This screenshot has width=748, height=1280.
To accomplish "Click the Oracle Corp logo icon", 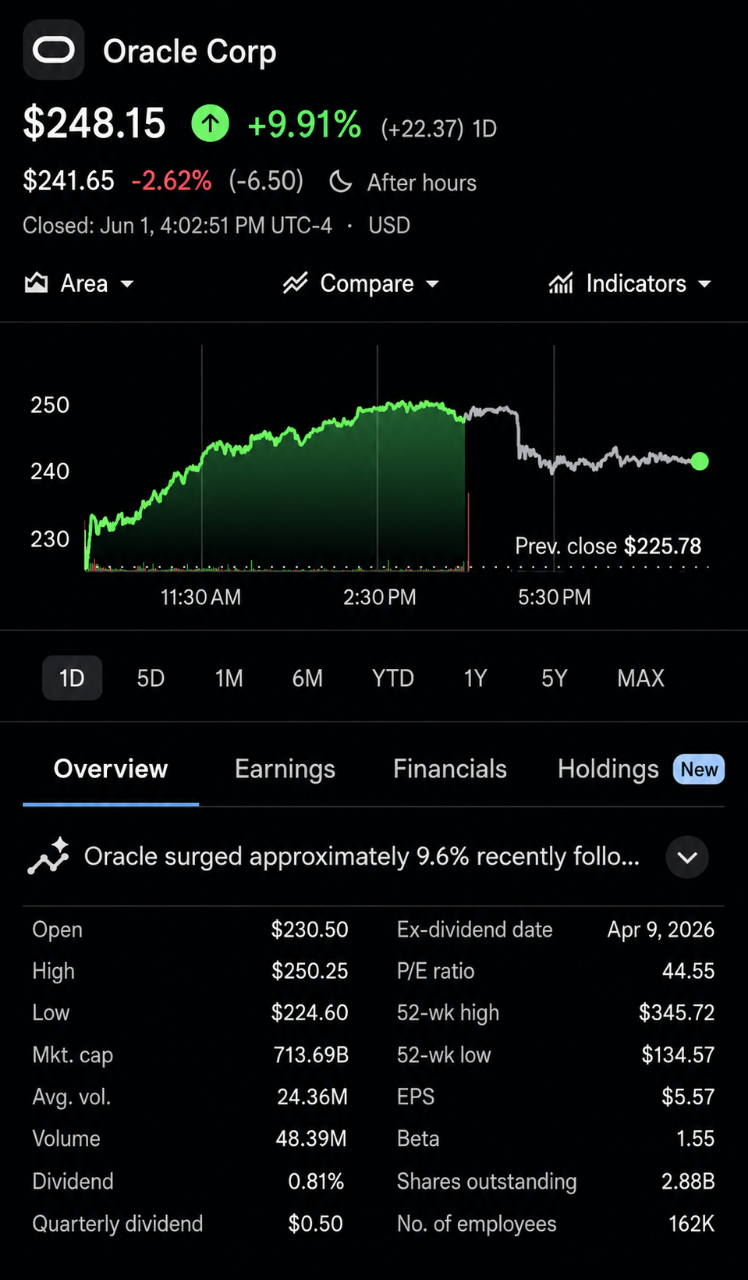I will 54,50.
